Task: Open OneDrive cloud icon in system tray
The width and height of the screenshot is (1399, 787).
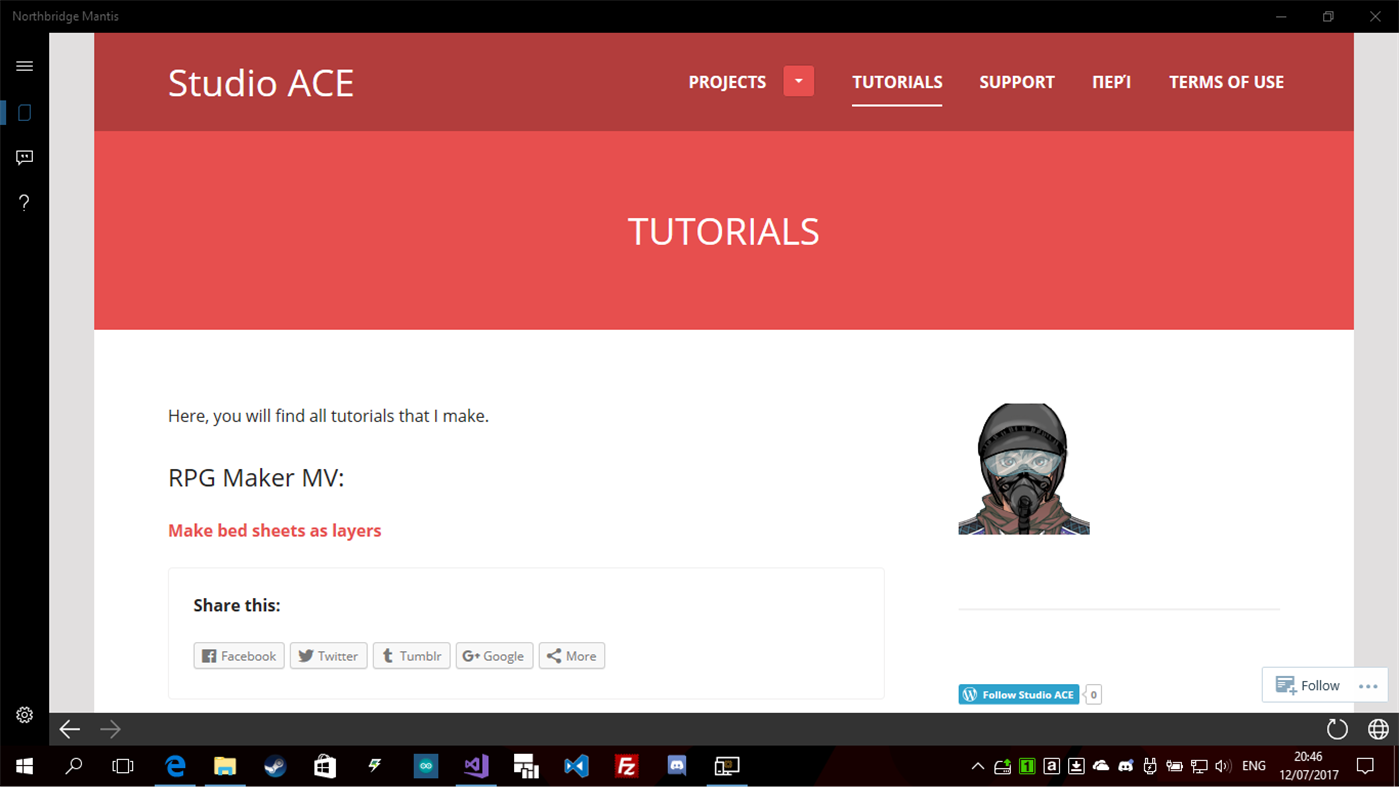Action: pos(1101,766)
